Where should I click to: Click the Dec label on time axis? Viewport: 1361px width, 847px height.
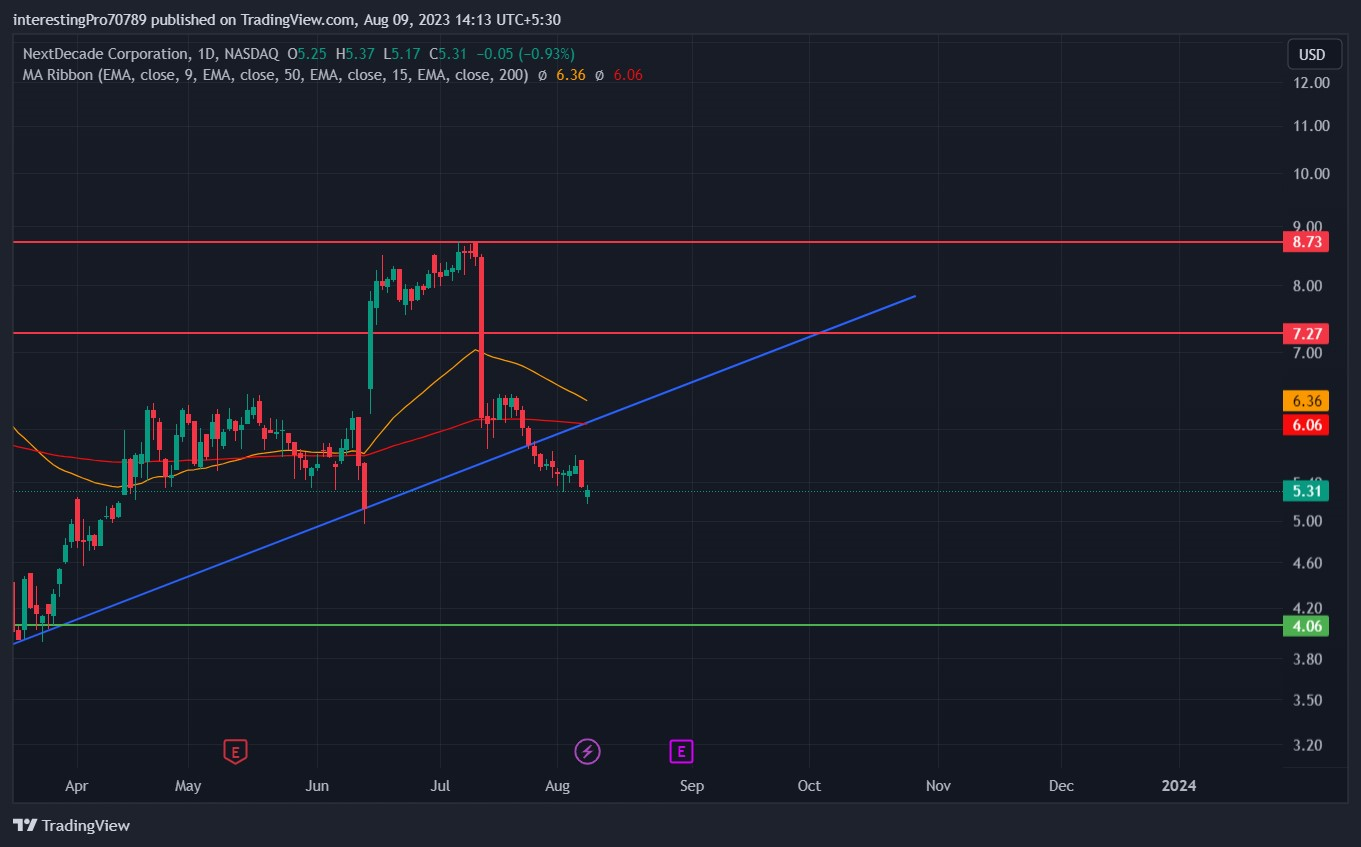pos(1061,786)
